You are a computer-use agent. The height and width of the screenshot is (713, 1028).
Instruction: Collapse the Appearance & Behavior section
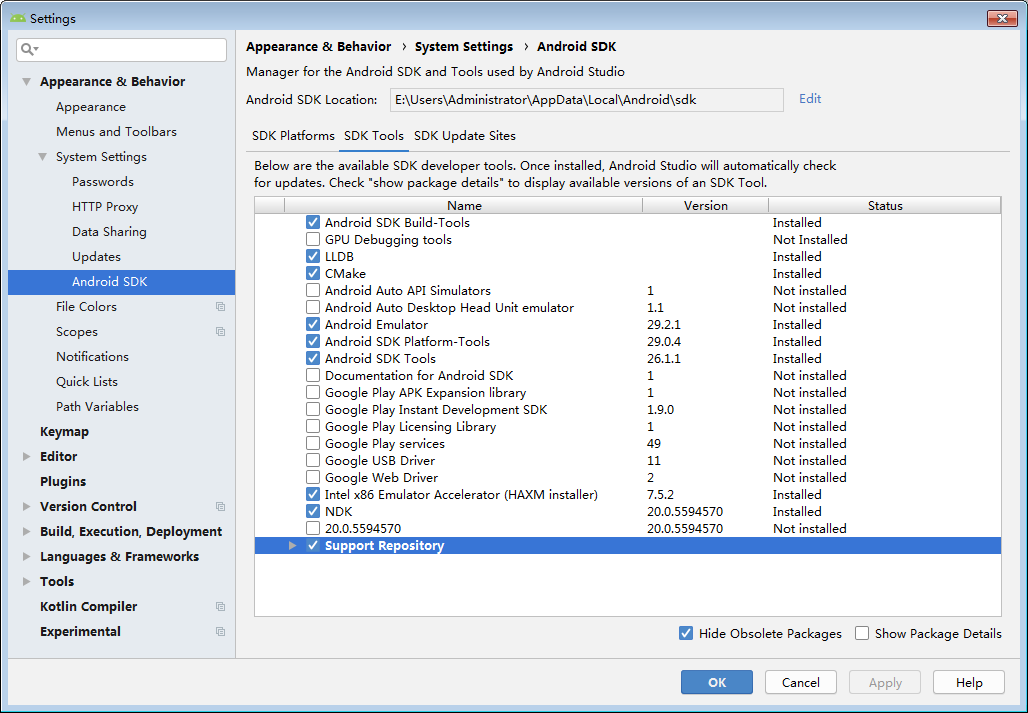(26, 82)
